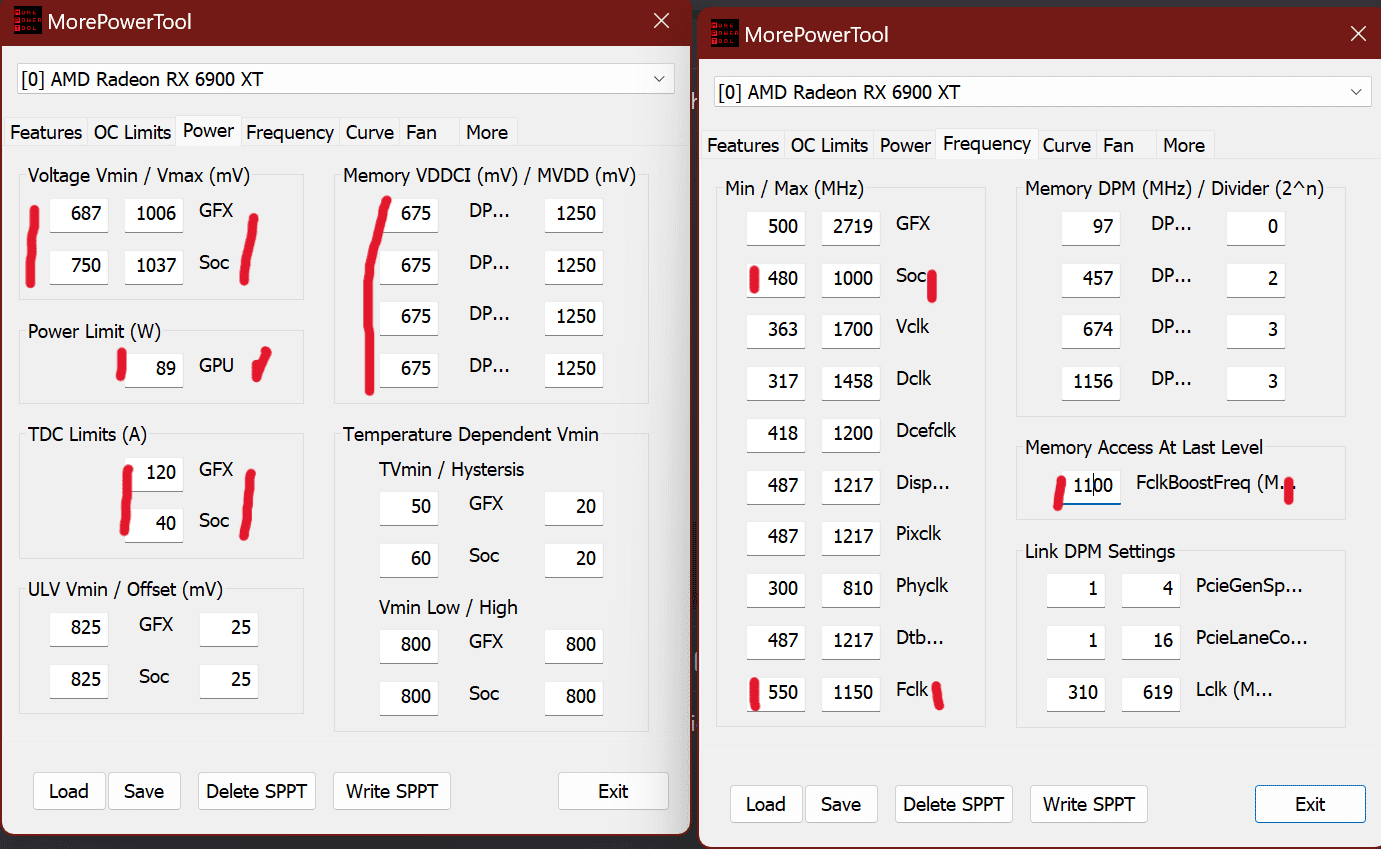Click Vclk max field showing 1700
This screenshot has height=849, width=1381.
coord(850,329)
